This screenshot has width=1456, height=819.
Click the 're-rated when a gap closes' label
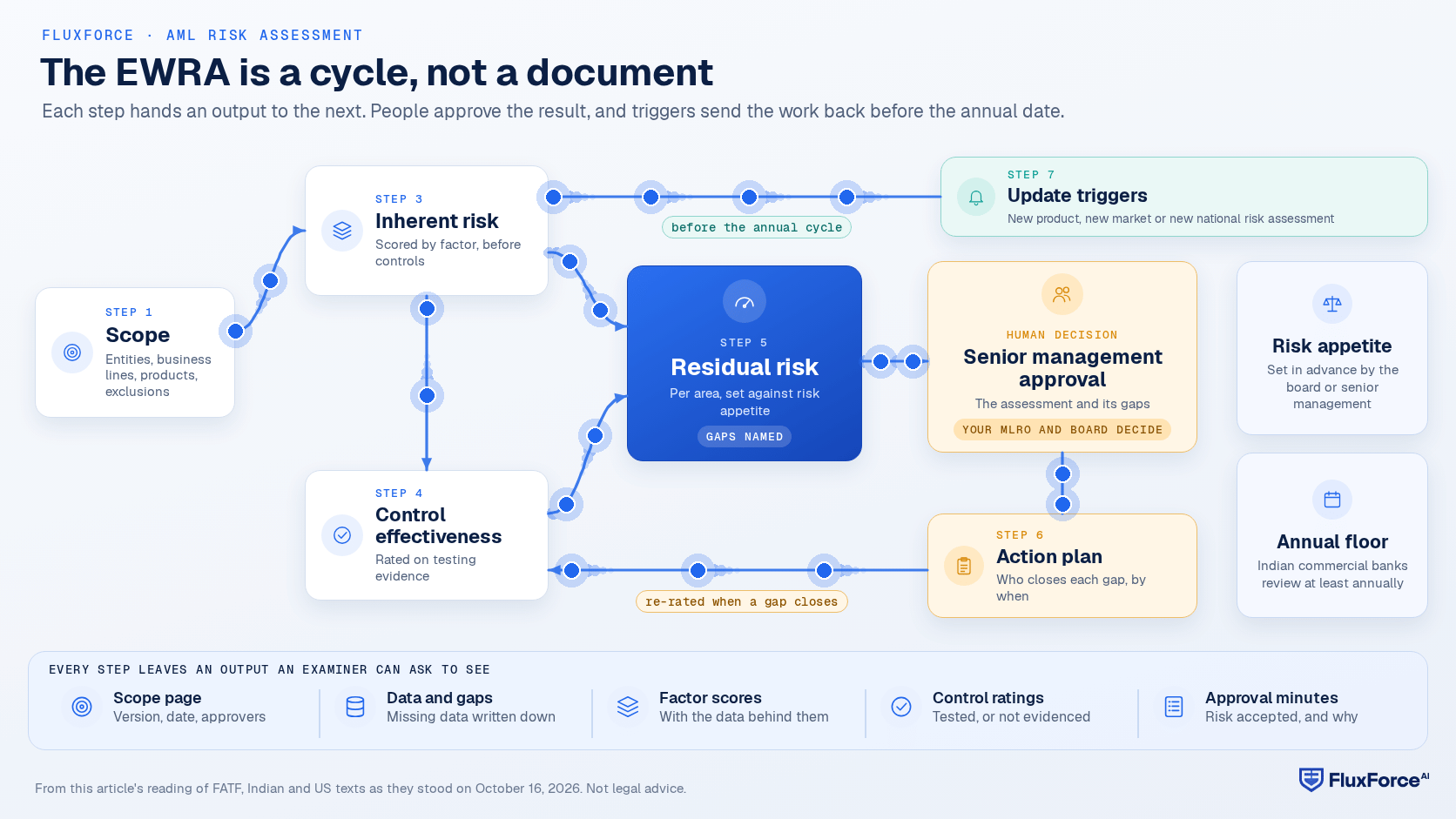point(742,601)
